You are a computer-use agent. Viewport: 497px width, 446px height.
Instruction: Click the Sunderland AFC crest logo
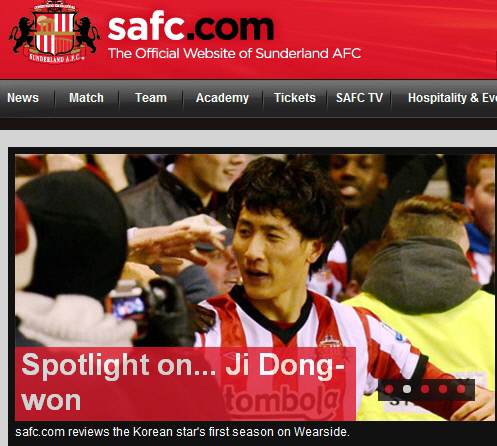click(x=55, y=33)
